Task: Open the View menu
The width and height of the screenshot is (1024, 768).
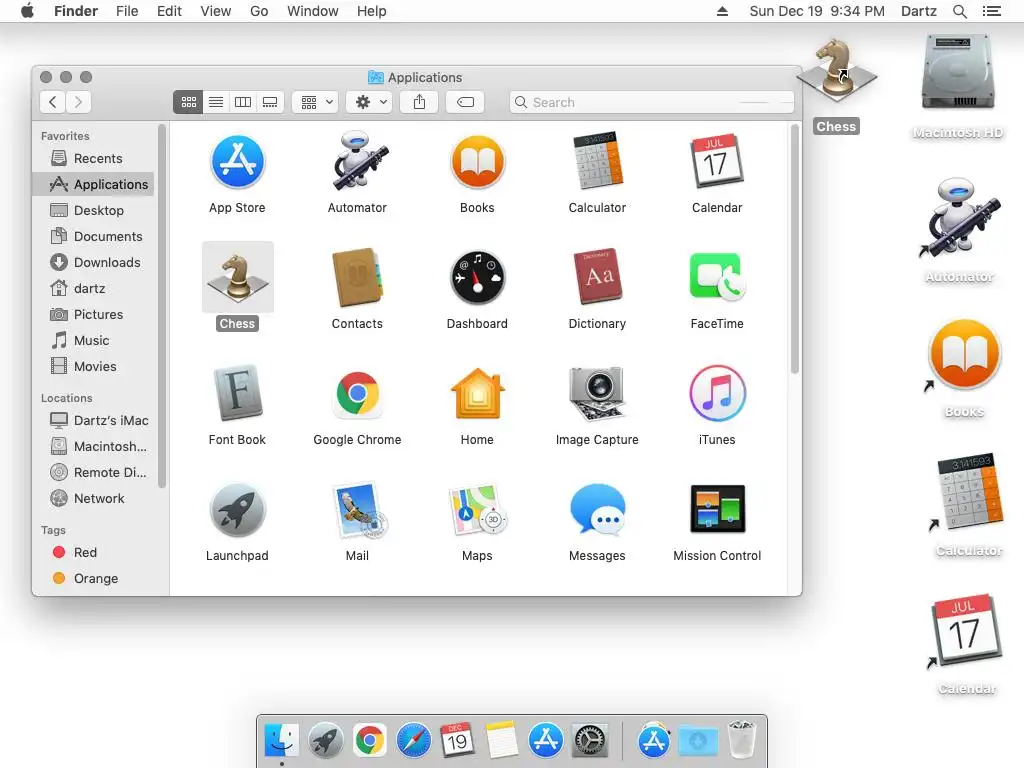Action: tap(216, 11)
